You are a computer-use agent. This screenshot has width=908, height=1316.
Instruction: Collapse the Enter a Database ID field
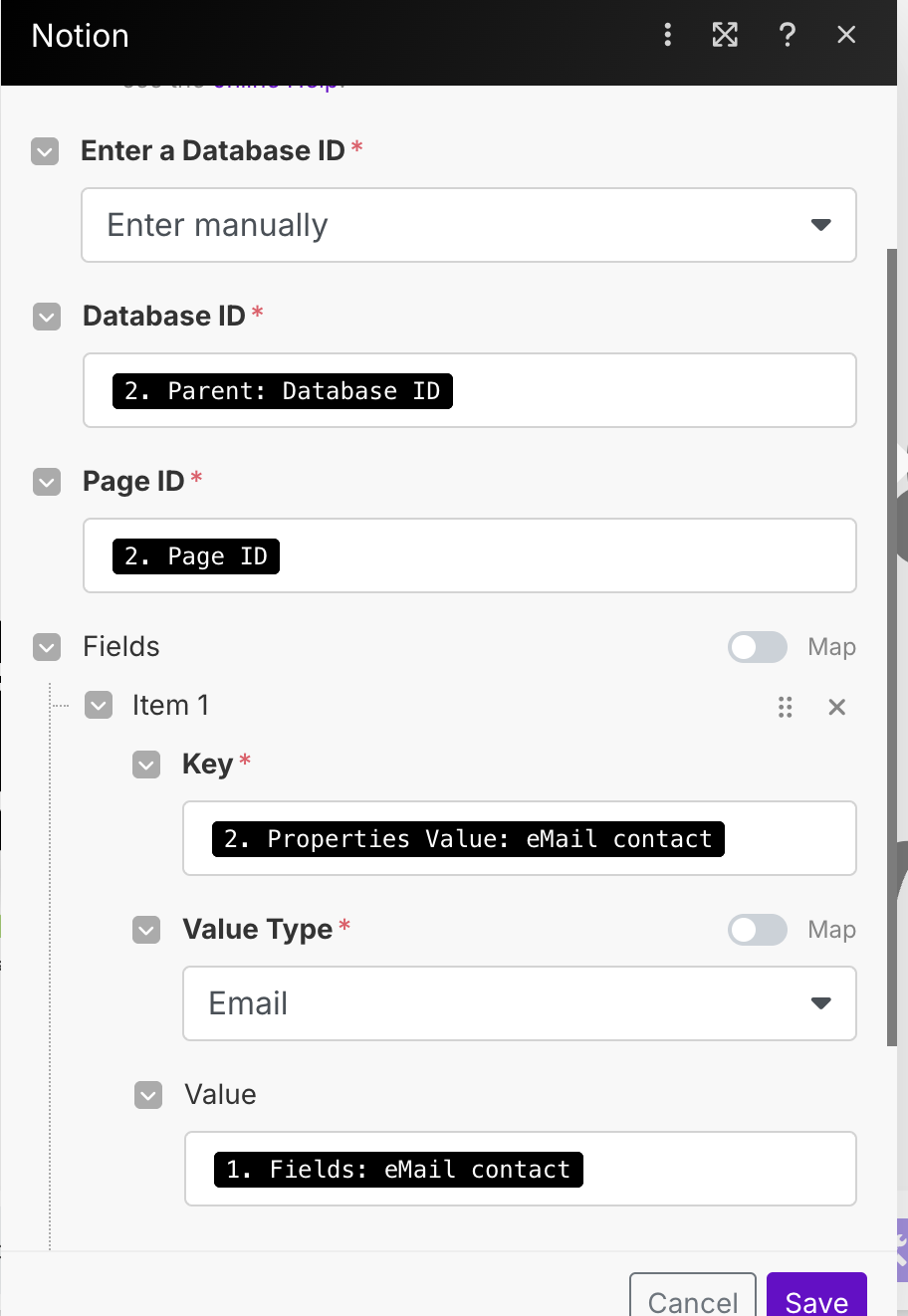pos(45,151)
